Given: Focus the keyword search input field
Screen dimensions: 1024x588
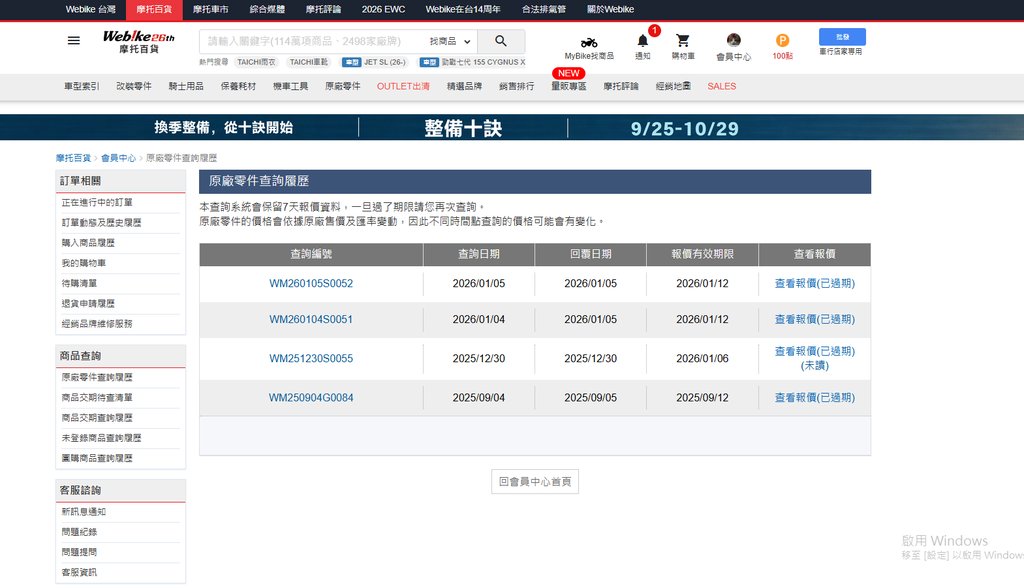Looking at the screenshot, I should [x=311, y=41].
